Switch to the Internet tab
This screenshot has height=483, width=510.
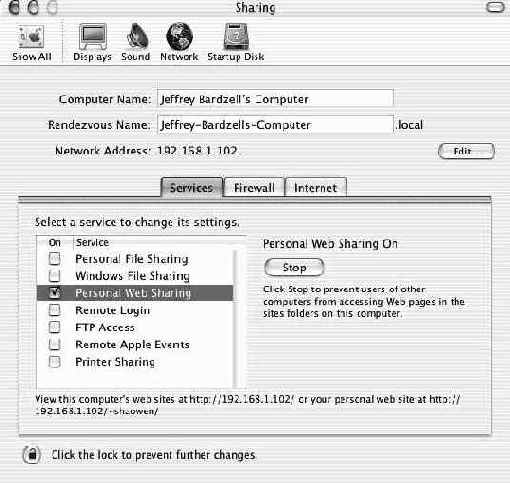[x=315, y=188]
